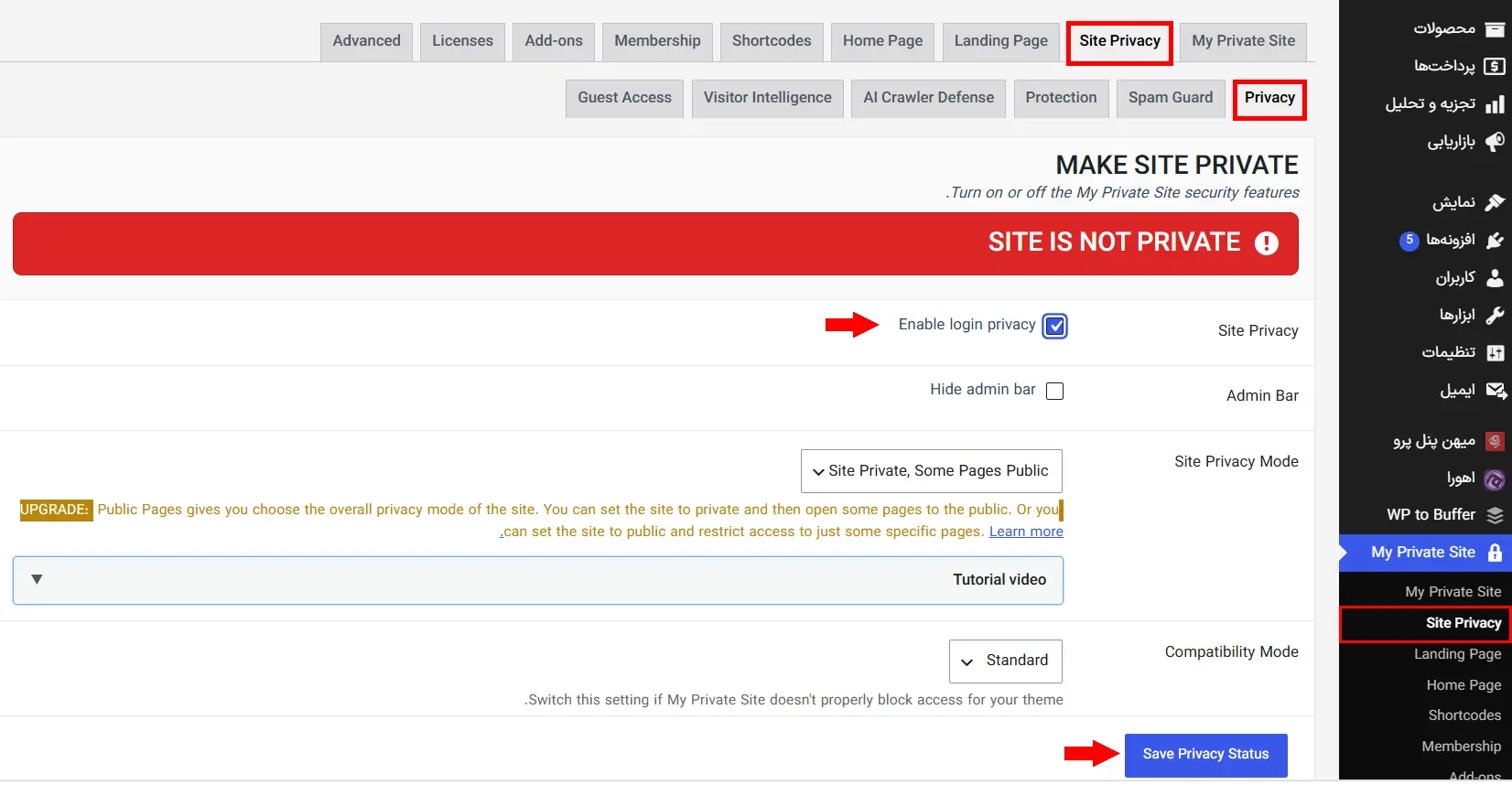Image resolution: width=1512 pixels, height=785 pixels.
Task: Open the تنظیمات settings sliders icon
Action: 1495,352
